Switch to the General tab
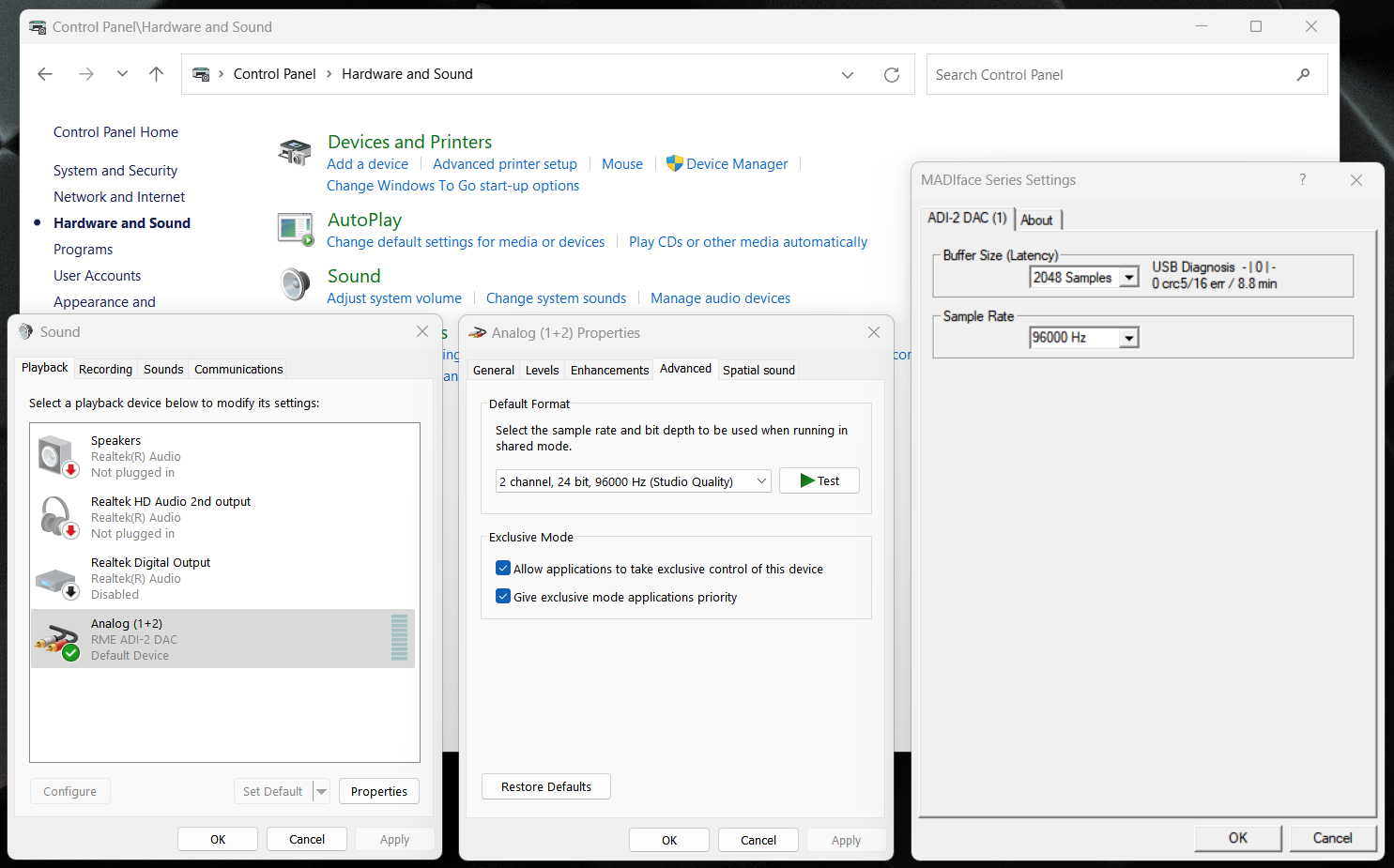 click(494, 371)
